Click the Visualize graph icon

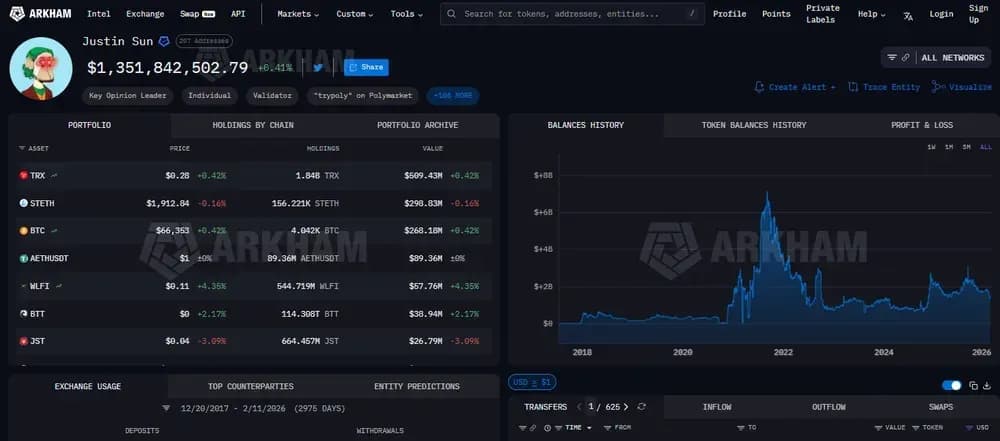click(936, 87)
